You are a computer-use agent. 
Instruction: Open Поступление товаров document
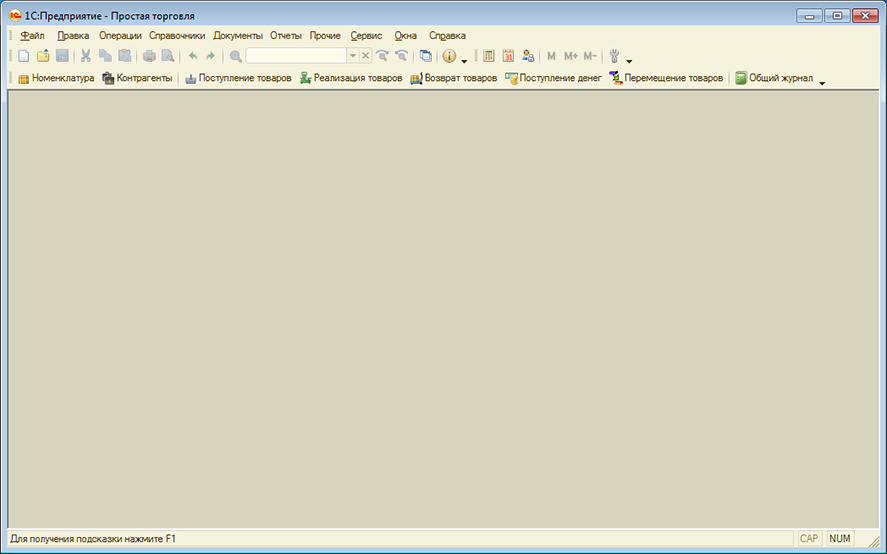point(238,78)
